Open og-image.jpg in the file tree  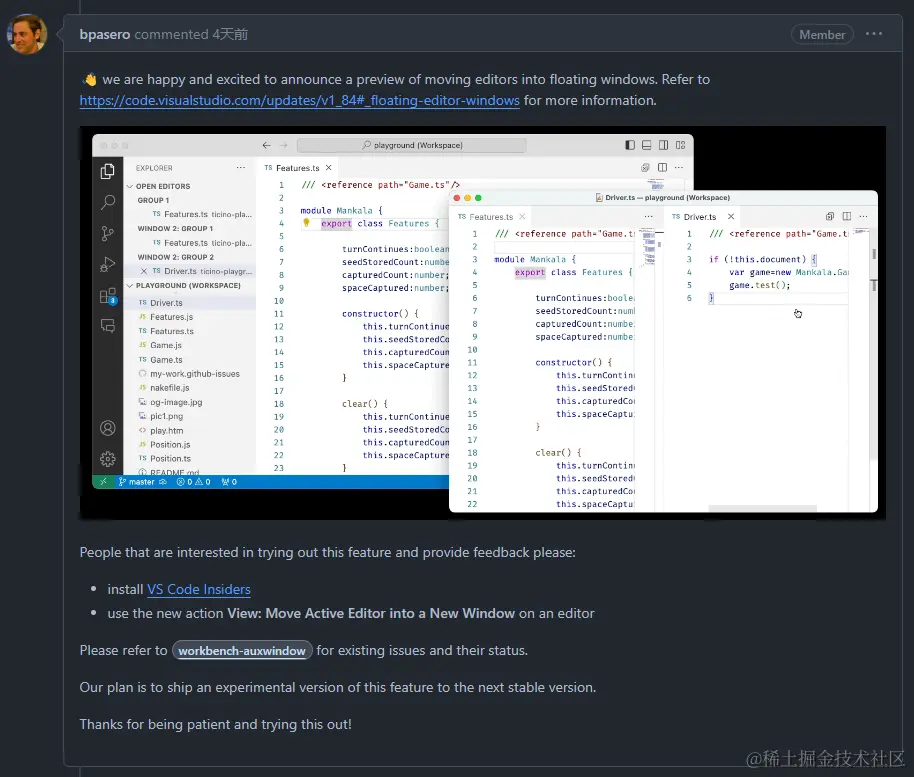click(x=190, y=402)
